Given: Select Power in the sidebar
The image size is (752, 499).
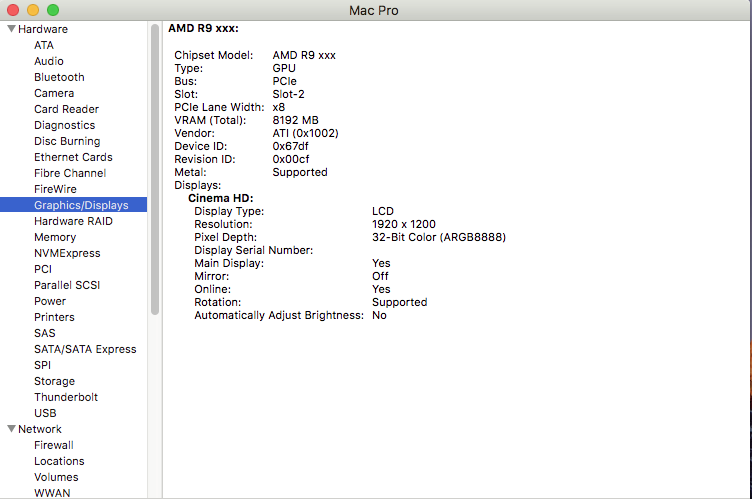Looking at the screenshot, I should tap(50, 301).
